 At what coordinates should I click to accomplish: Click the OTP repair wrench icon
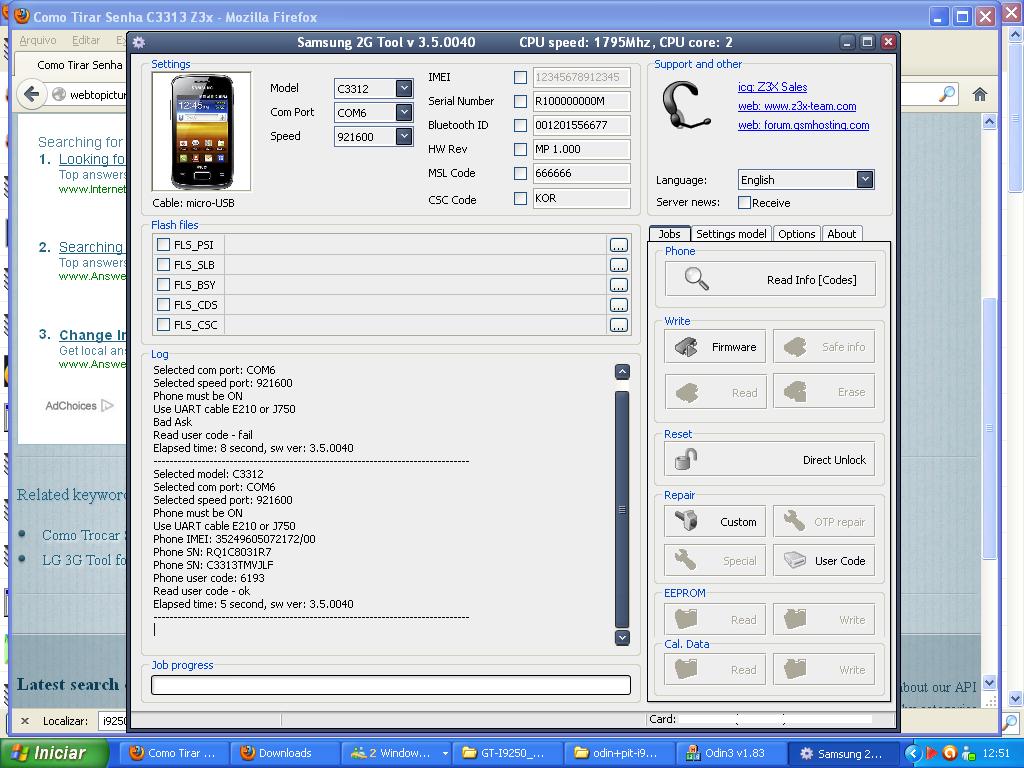point(795,521)
